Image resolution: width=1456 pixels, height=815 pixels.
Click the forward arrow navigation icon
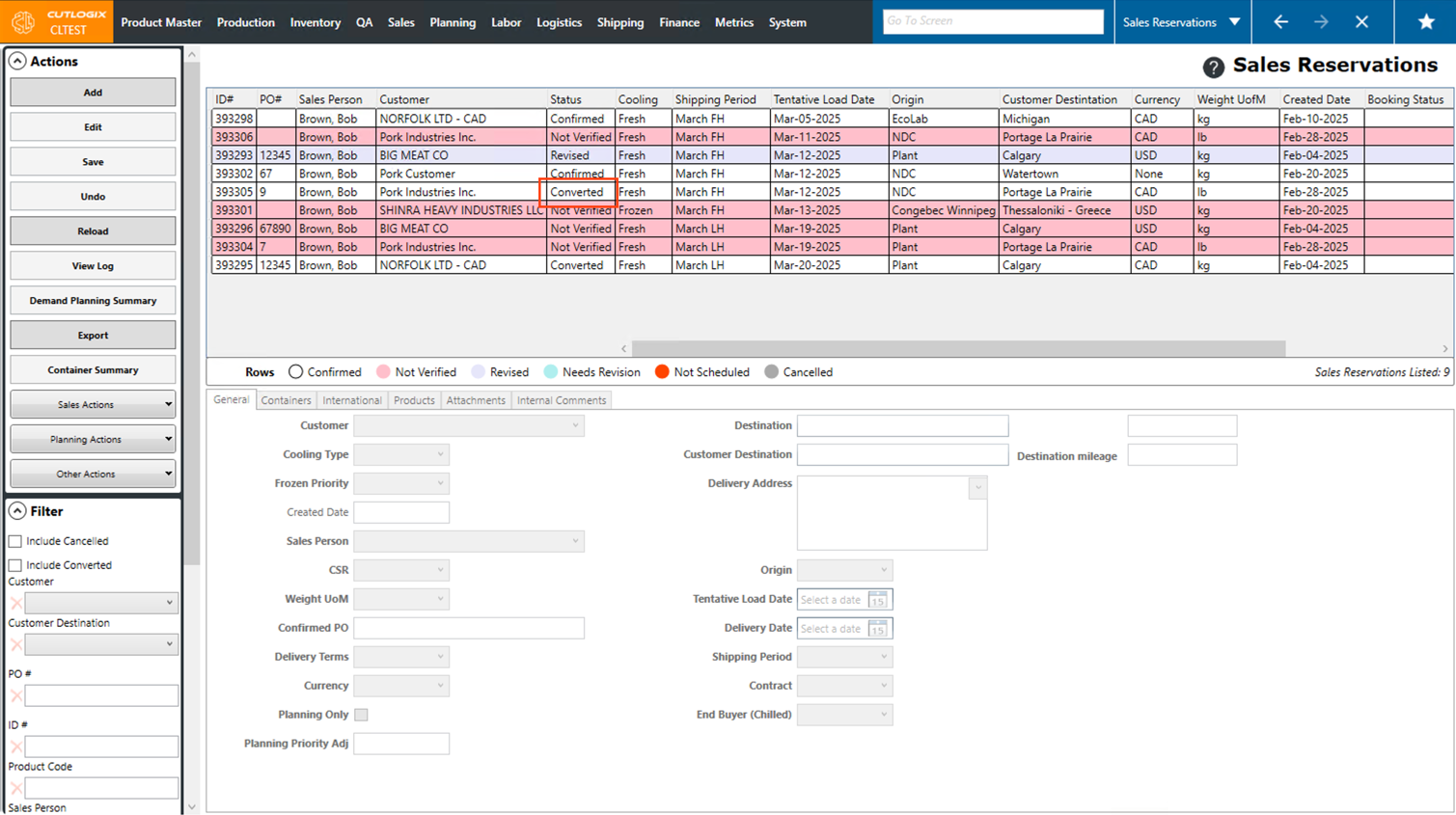pyautogui.click(x=1321, y=22)
